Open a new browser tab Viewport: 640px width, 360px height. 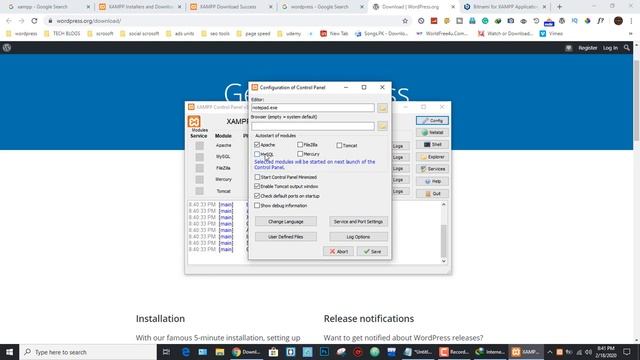click(559, 7)
